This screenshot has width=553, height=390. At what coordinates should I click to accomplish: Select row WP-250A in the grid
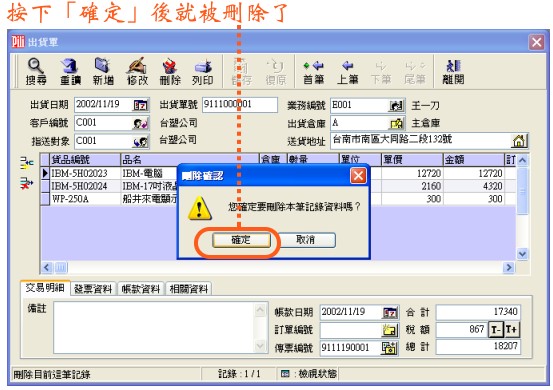[279, 199]
